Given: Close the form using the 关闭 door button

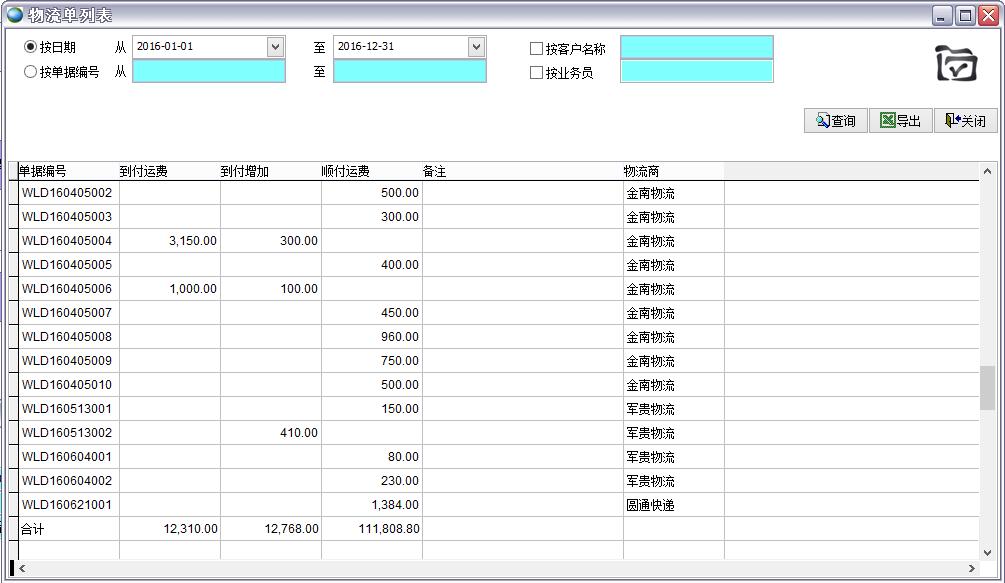Looking at the screenshot, I should pyautogui.click(x=965, y=121).
